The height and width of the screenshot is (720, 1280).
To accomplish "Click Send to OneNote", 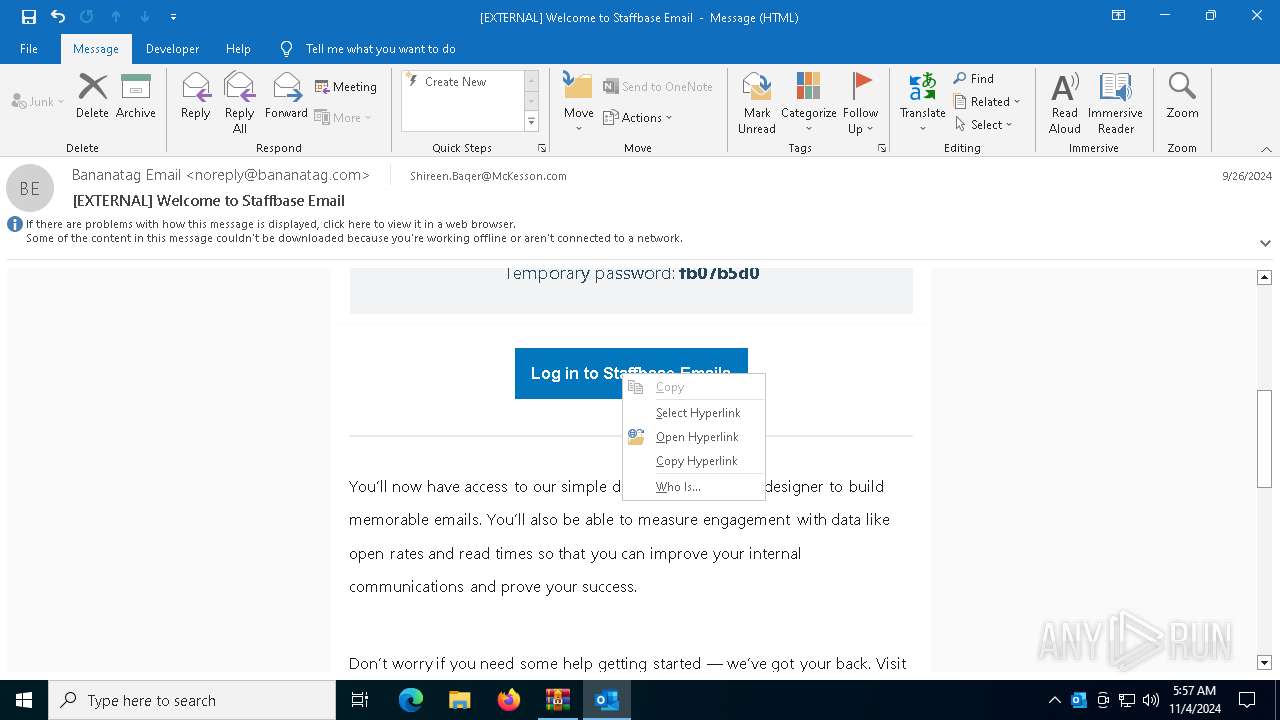I will pyautogui.click(x=658, y=87).
